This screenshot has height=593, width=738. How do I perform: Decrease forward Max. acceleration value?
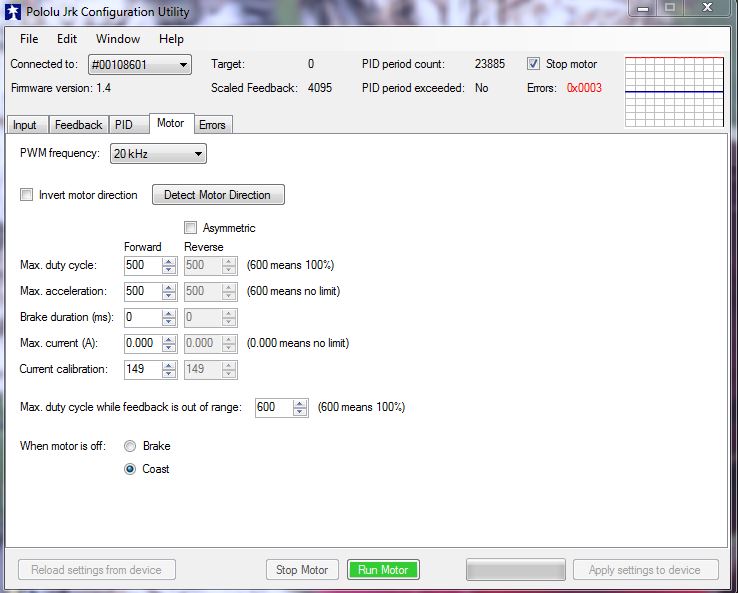coord(169,296)
